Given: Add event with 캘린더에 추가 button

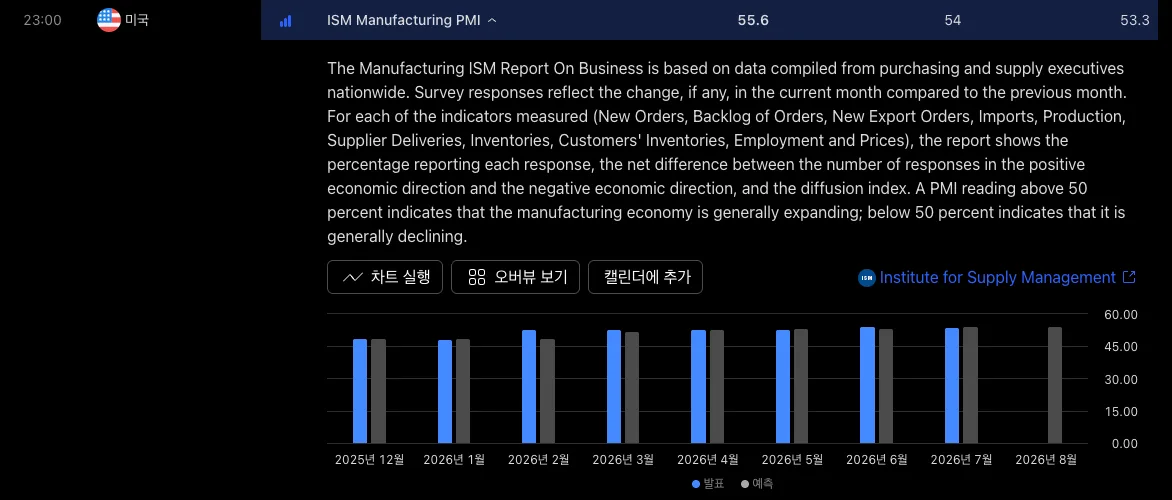Looking at the screenshot, I should click(x=646, y=277).
